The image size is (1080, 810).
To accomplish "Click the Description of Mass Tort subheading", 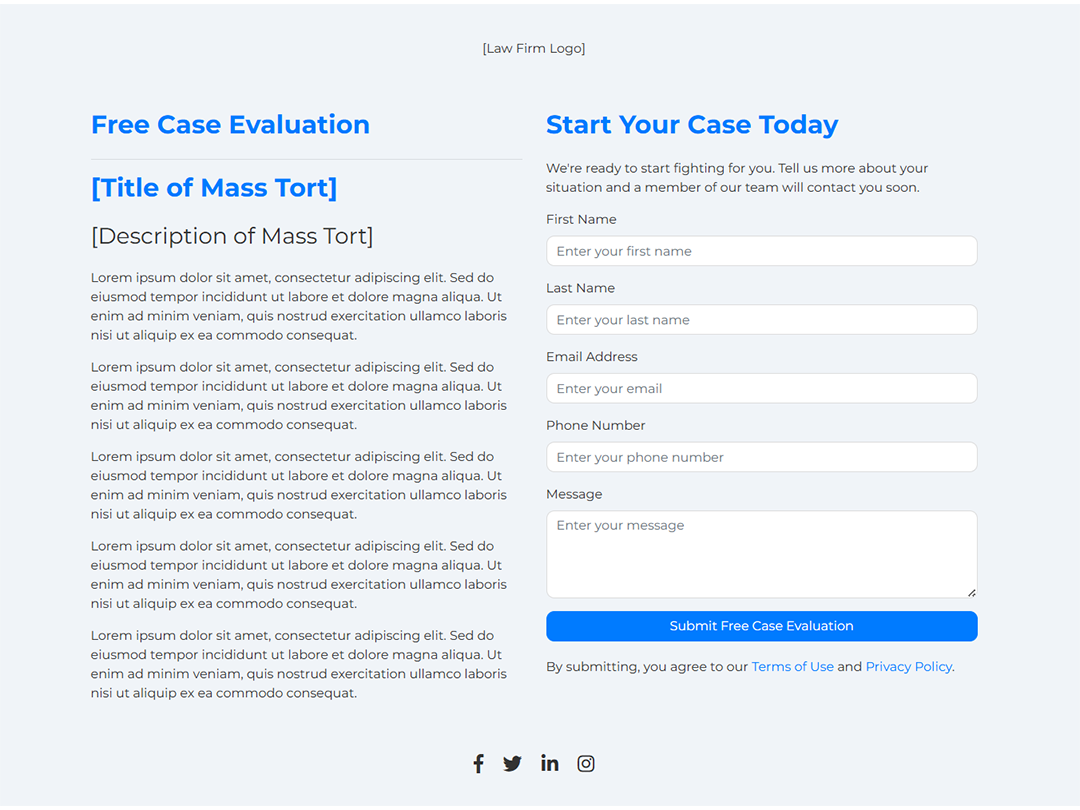I will 232,236.
